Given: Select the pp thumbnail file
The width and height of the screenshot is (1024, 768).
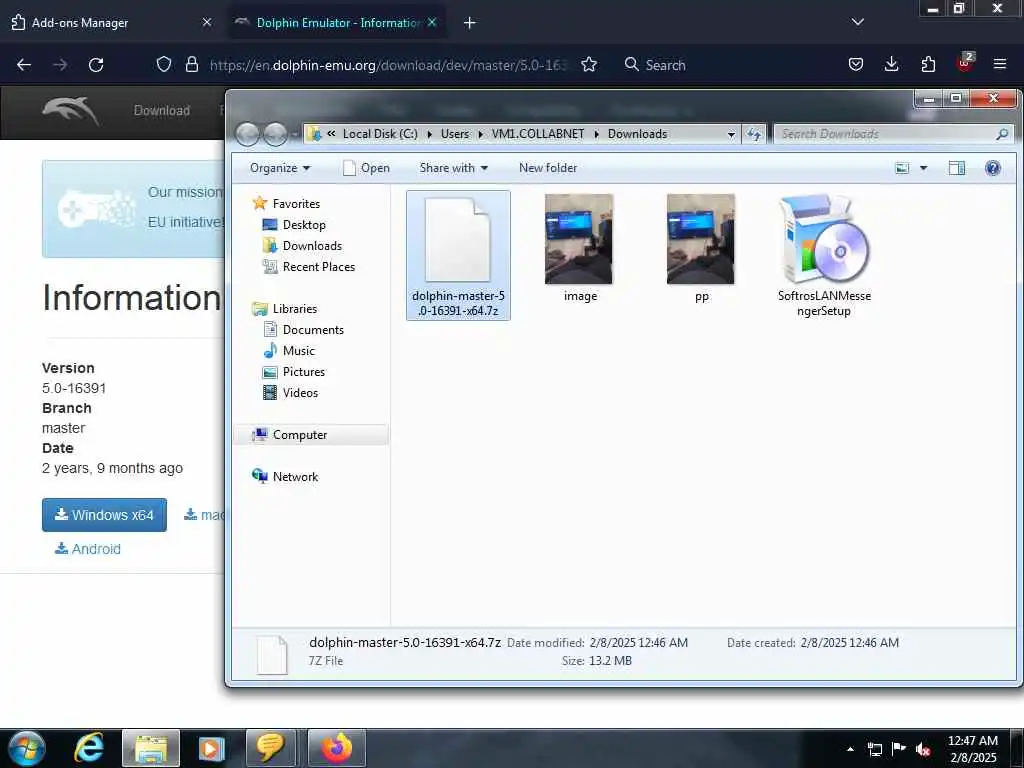Looking at the screenshot, I should coord(701,249).
